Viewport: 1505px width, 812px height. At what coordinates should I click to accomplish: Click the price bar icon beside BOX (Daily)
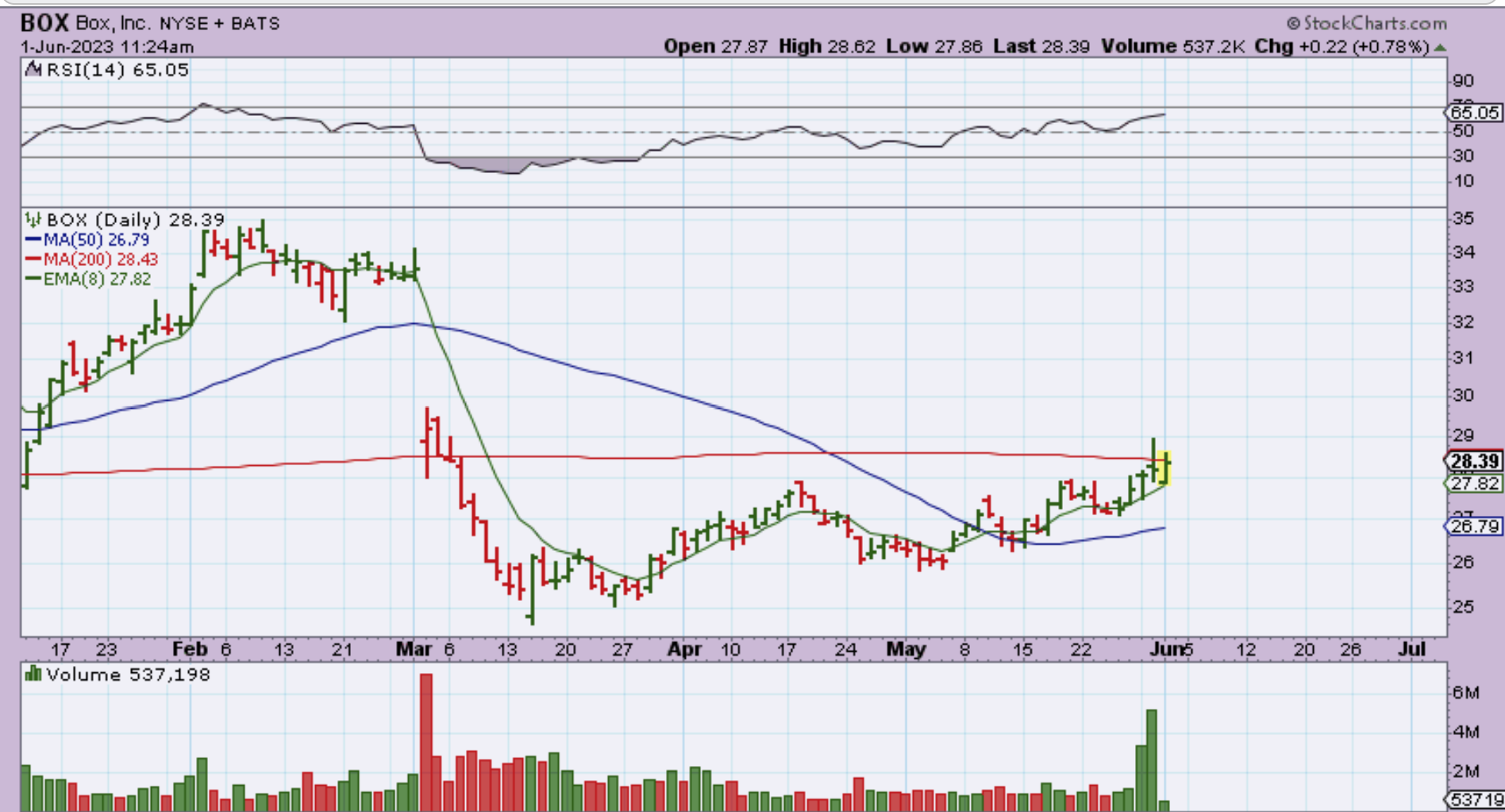tap(33, 219)
